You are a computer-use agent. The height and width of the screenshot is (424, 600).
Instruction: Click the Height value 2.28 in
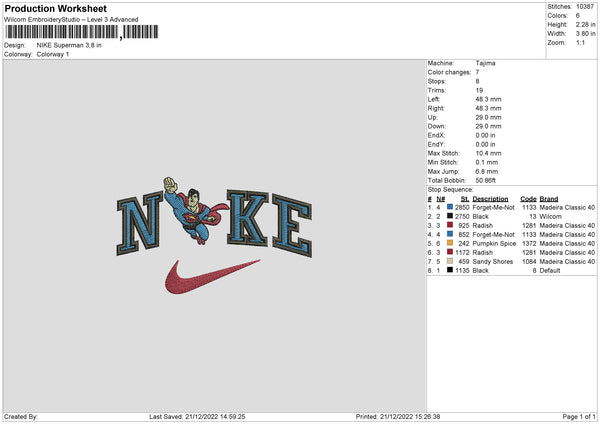[x=585, y=24]
